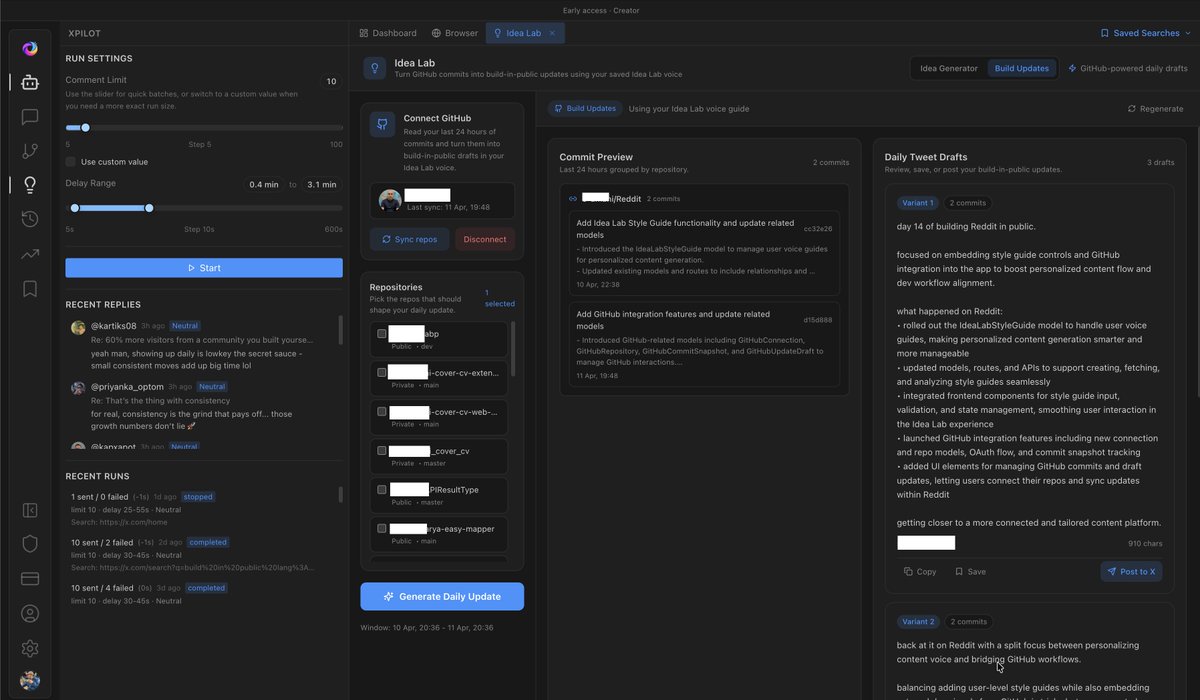Click the profile avatar at sidebar bottom
The height and width of the screenshot is (700, 1200).
pos(30,681)
